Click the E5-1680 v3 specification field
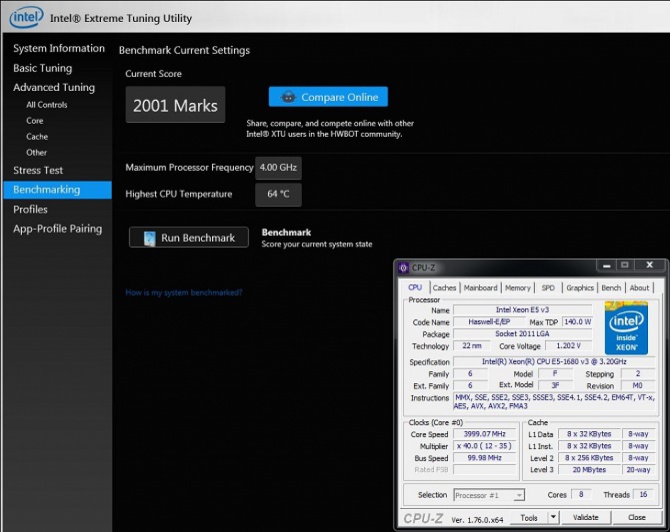This screenshot has height=532, width=670. tap(554, 362)
